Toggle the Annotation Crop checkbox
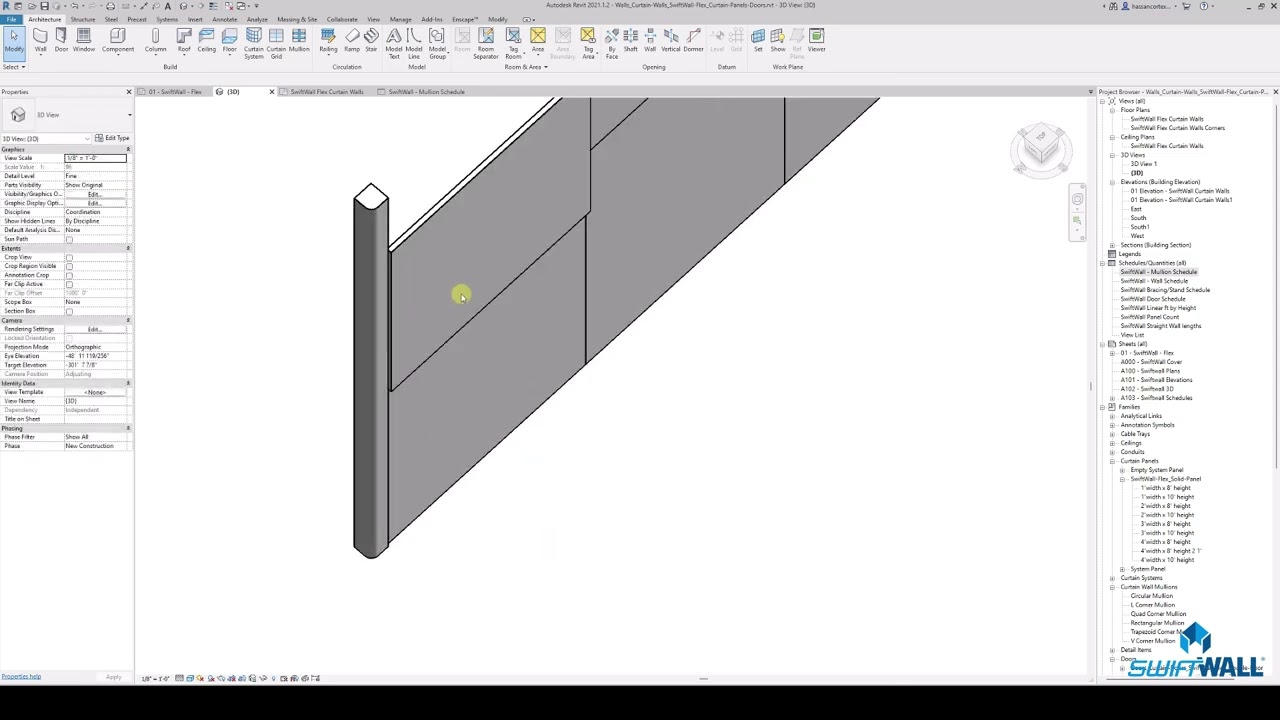 [69, 276]
